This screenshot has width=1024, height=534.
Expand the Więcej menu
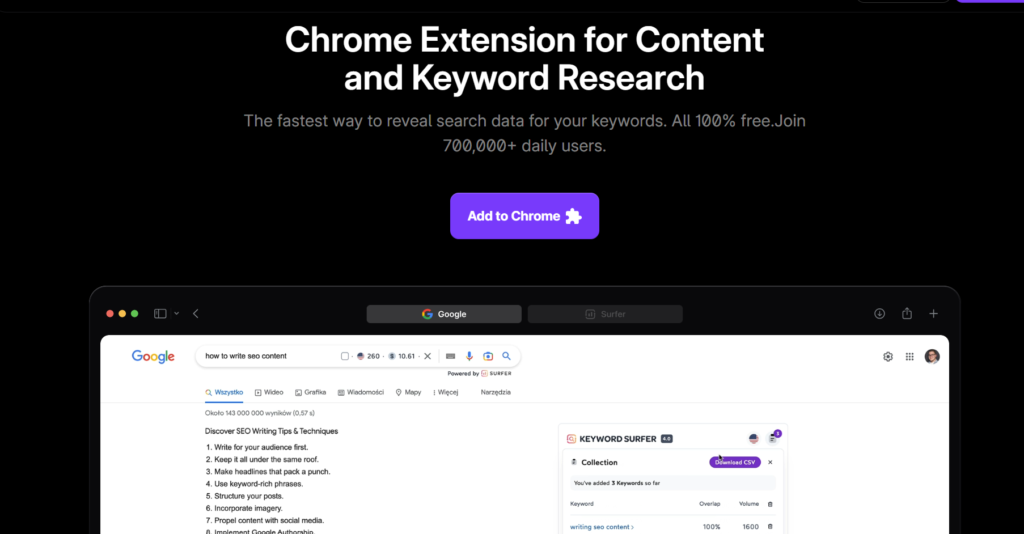pos(445,392)
